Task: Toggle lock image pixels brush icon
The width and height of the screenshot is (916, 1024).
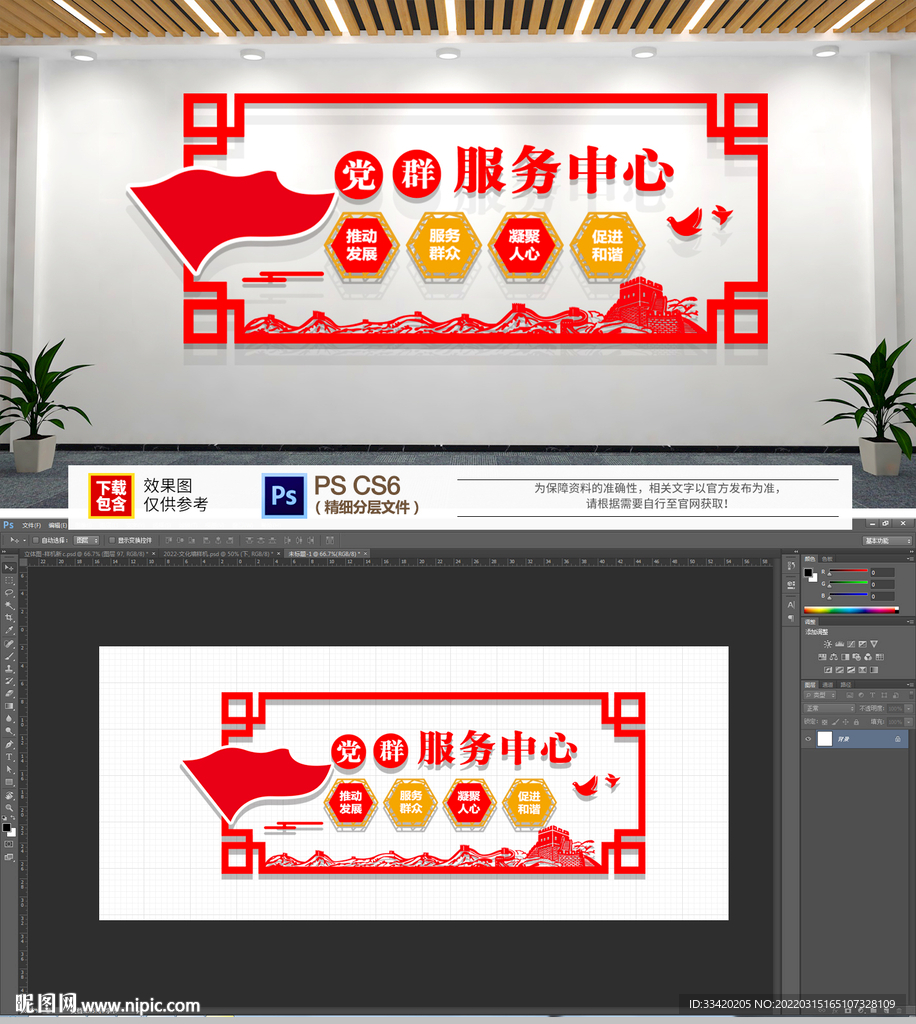Action: click(x=836, y=722)
